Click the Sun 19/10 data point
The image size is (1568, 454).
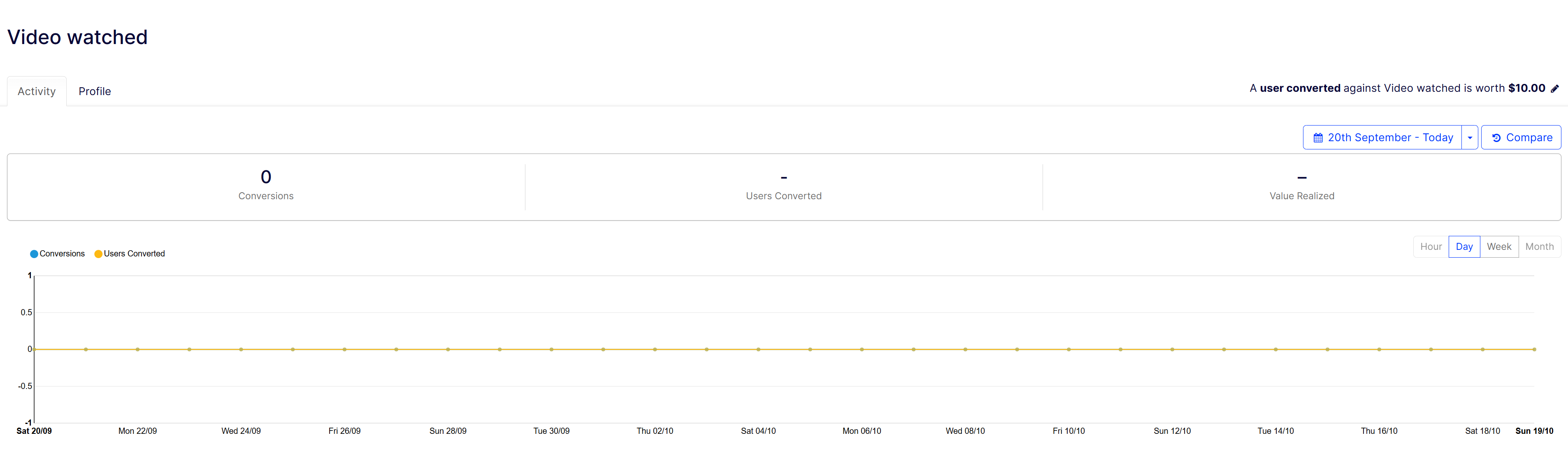coord(1534,350)
